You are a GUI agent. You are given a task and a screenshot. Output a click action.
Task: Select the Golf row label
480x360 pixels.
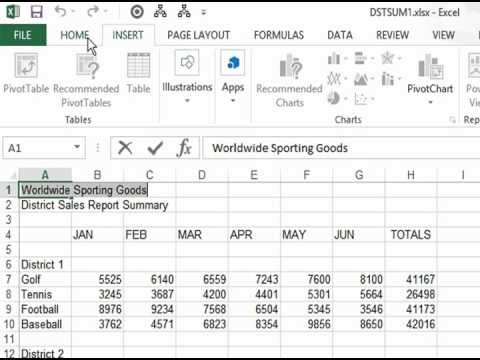pos(45,279)
